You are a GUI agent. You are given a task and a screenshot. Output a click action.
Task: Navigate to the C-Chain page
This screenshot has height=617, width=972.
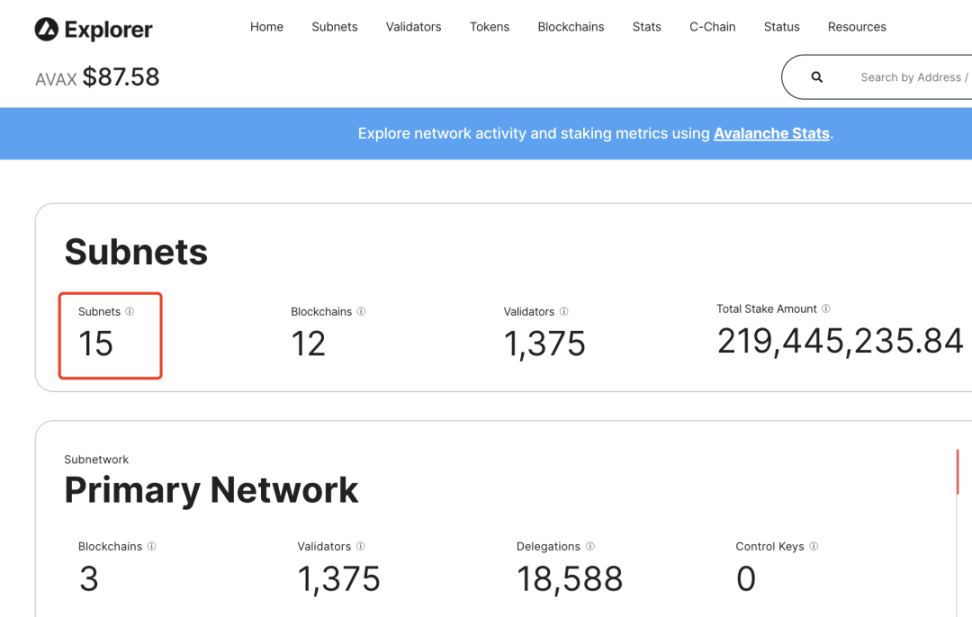712,27
